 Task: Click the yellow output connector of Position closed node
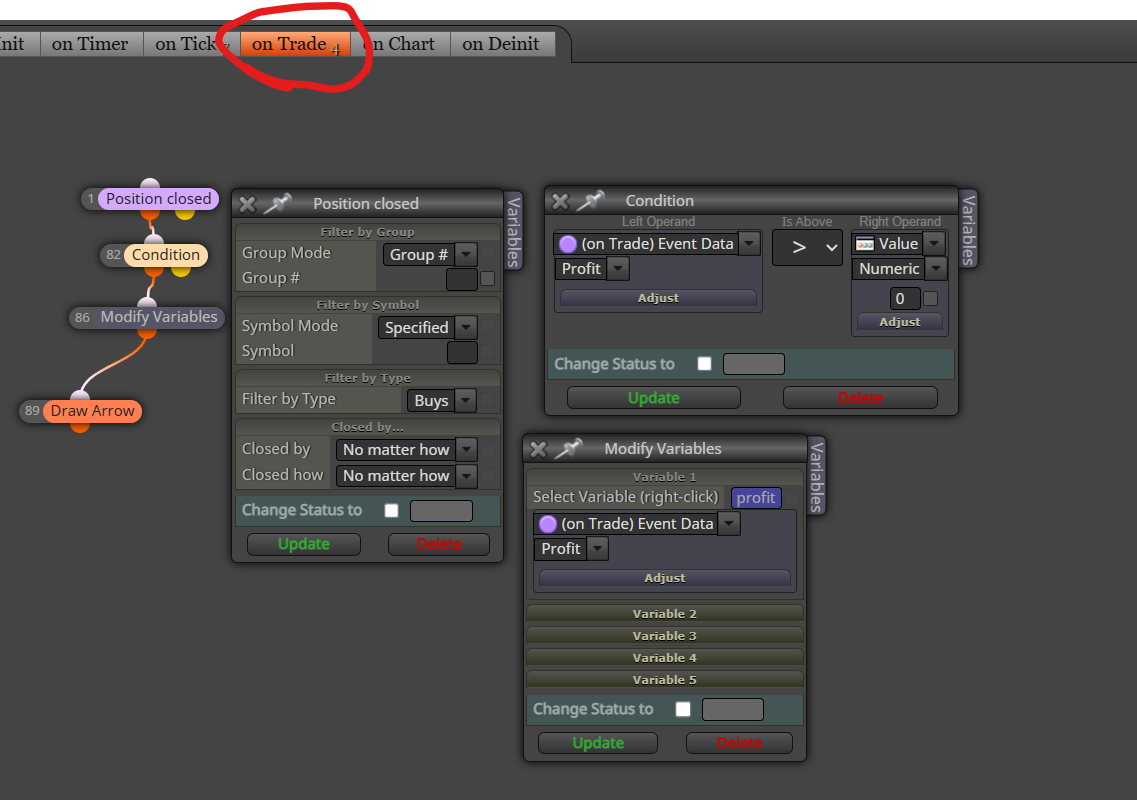pyautogui.click(x=185, y=214)
